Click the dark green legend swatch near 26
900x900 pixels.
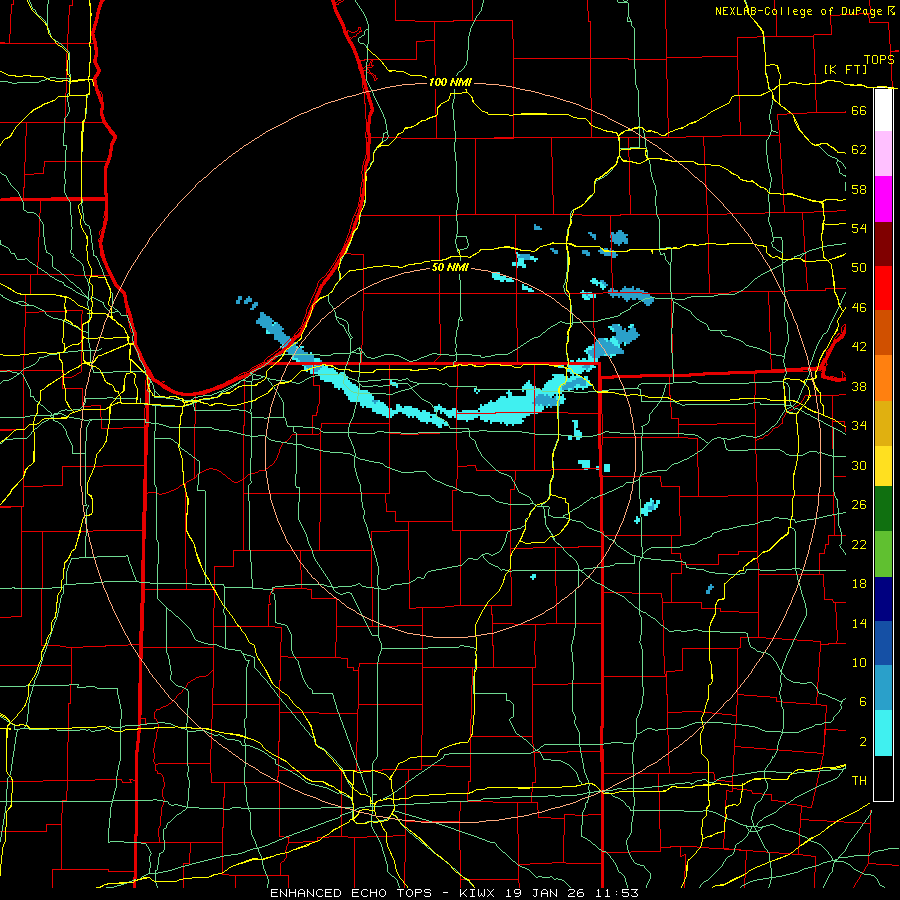pos(883,509)
